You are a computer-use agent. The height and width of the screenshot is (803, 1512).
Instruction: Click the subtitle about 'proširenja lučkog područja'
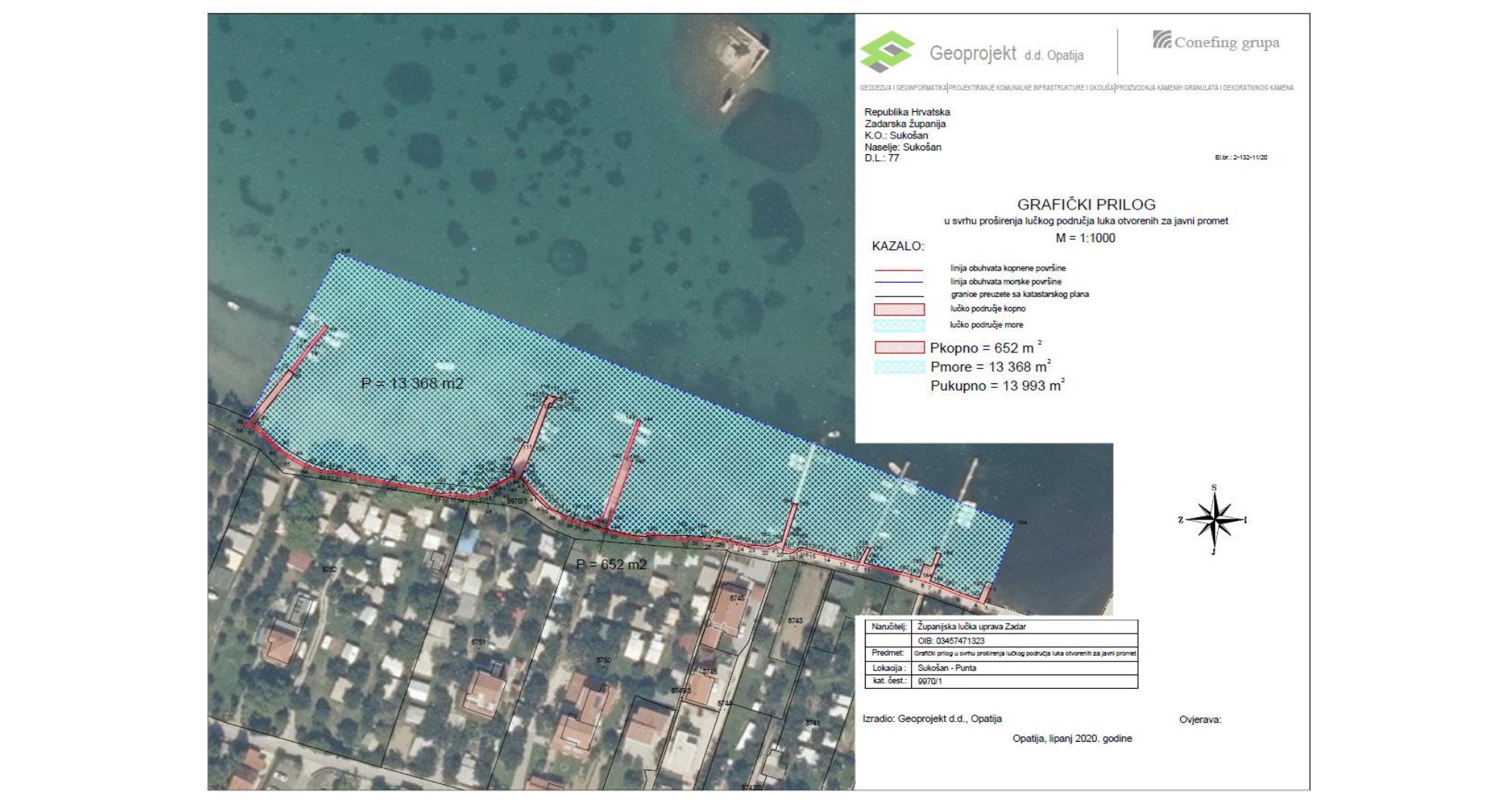point(1086,221)
